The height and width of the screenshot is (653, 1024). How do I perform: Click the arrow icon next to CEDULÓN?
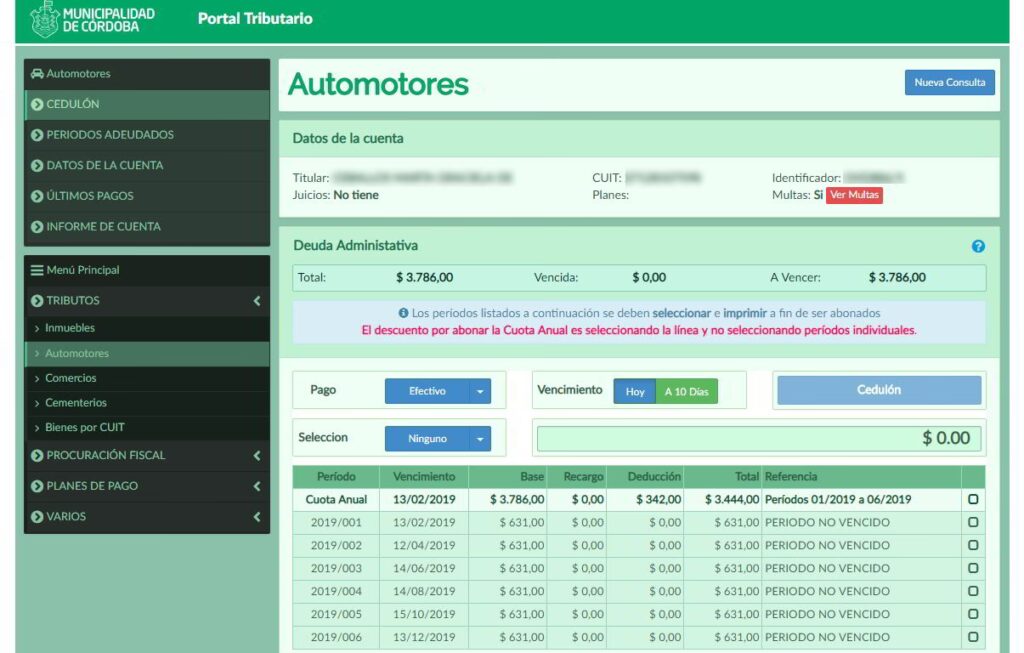click(37, 104)
